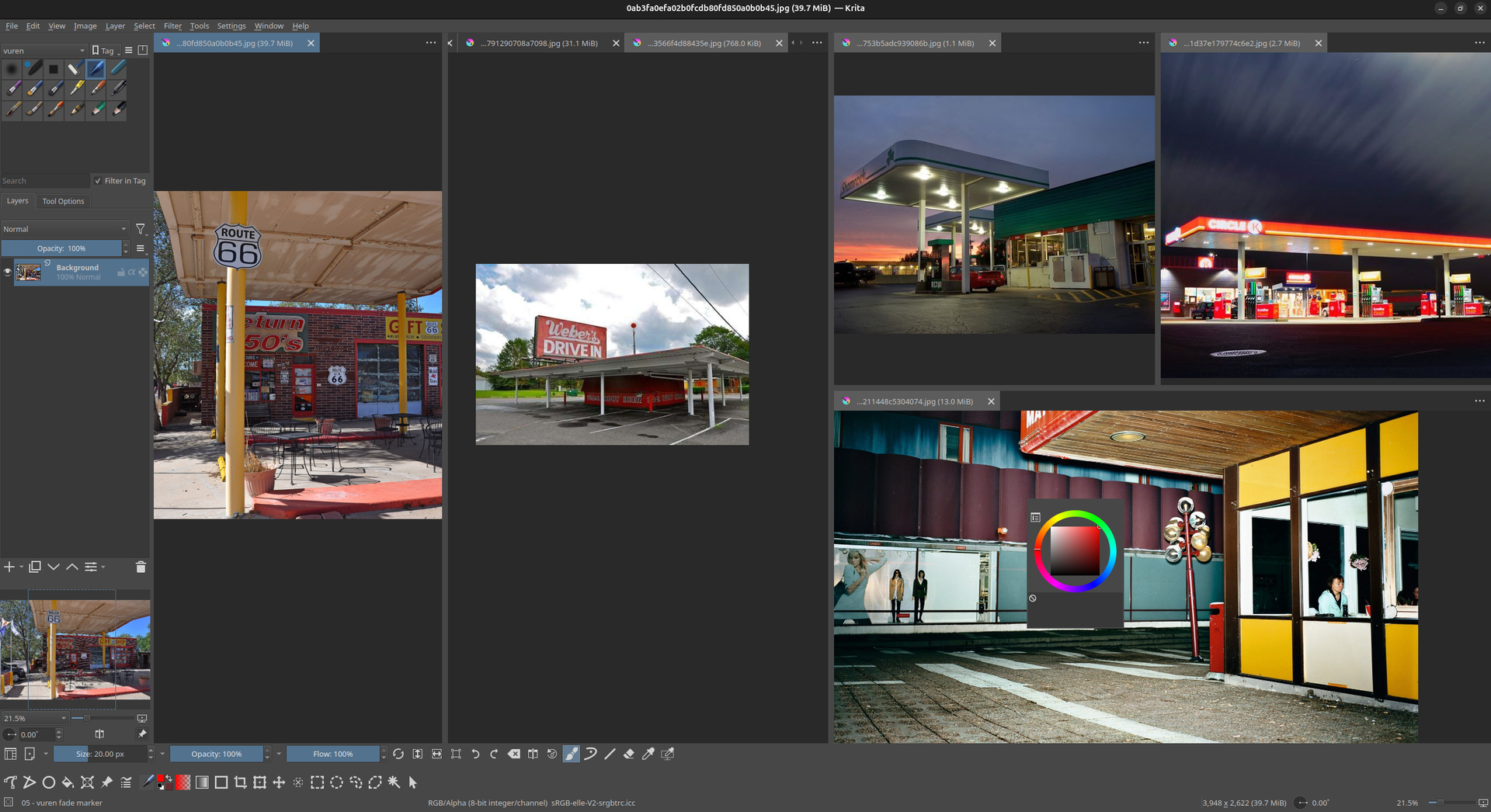Click the Delete Layer trash icon
Viewport: 1491px width, 812px height.
coord(141,567)
